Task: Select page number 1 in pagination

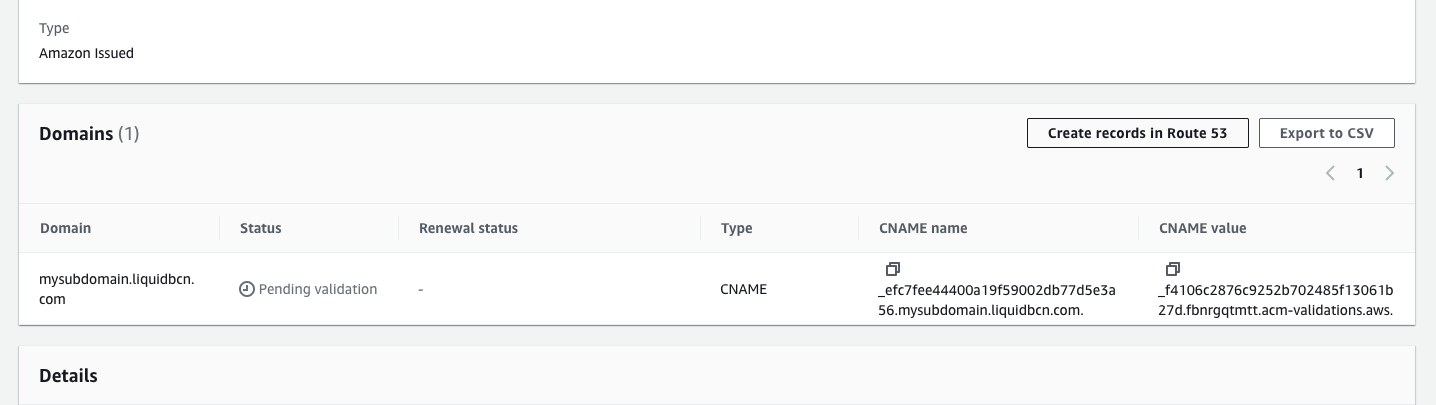Action: [x=1360, y=173]
